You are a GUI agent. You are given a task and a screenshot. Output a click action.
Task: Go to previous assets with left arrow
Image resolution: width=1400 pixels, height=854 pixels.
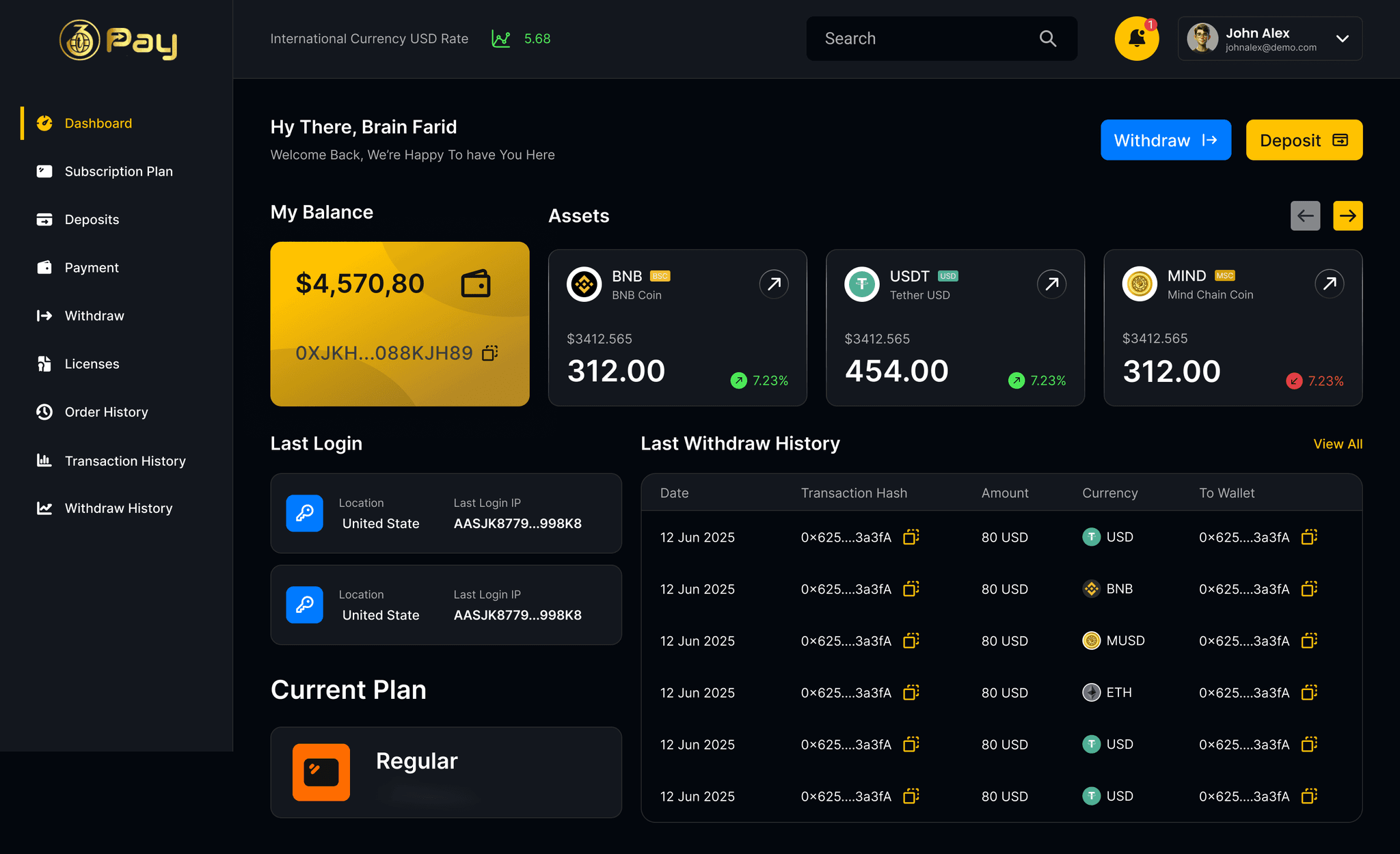point(1305,216)
